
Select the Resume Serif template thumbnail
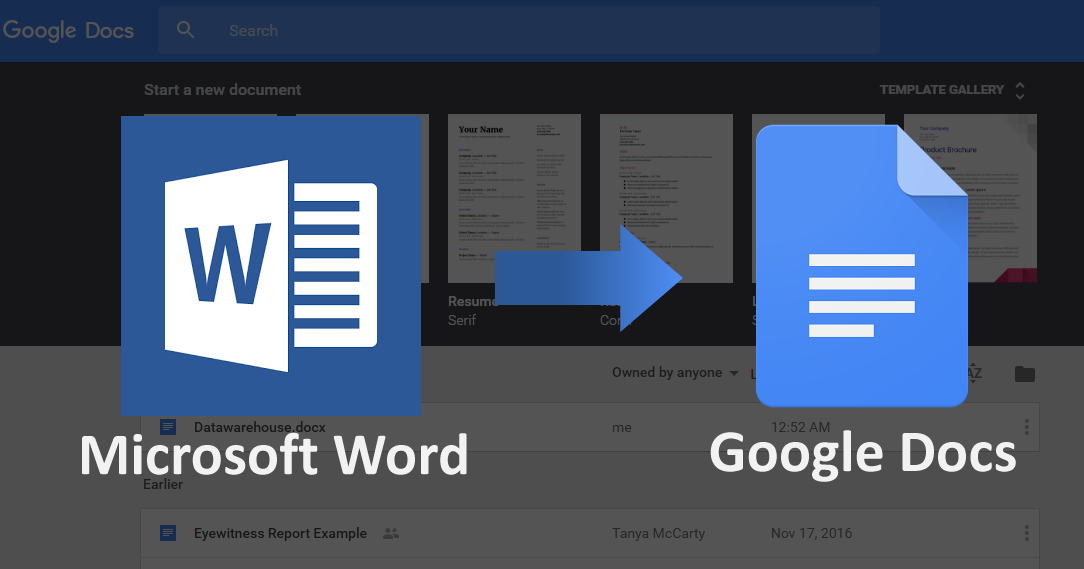click(x=514, y=198)
